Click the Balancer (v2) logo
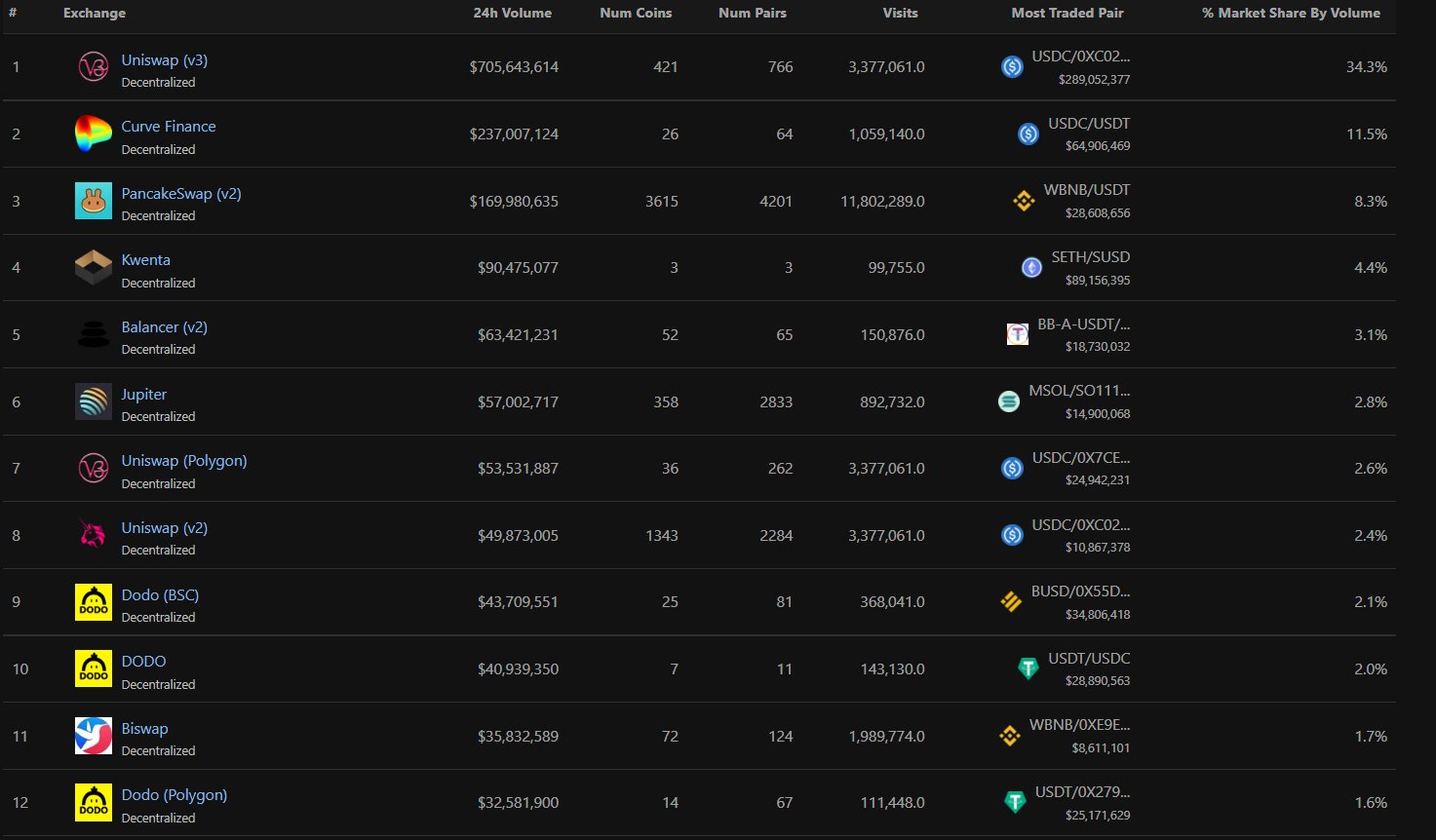The image size is (1436, 840). click(93, 334)
